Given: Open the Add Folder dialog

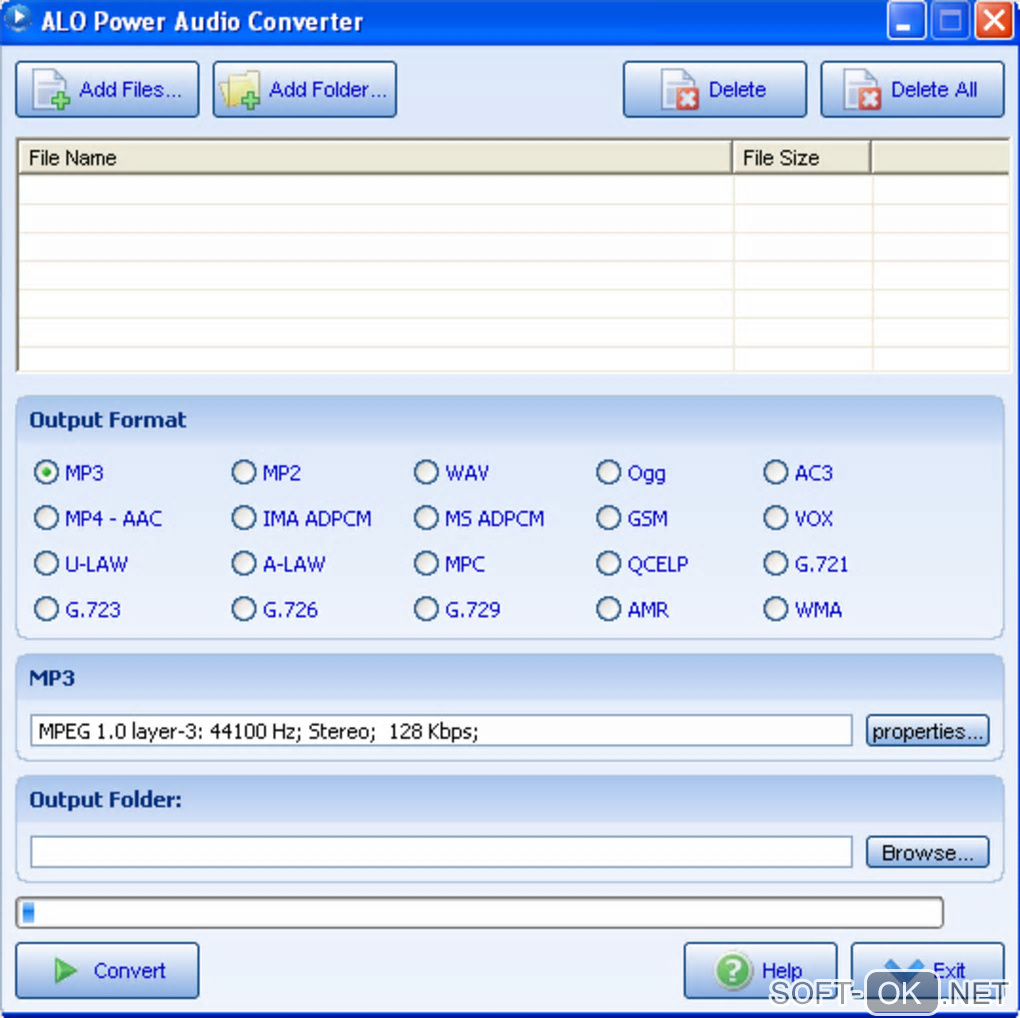Looking at the screenshot, I should click(x=304, y=90).
